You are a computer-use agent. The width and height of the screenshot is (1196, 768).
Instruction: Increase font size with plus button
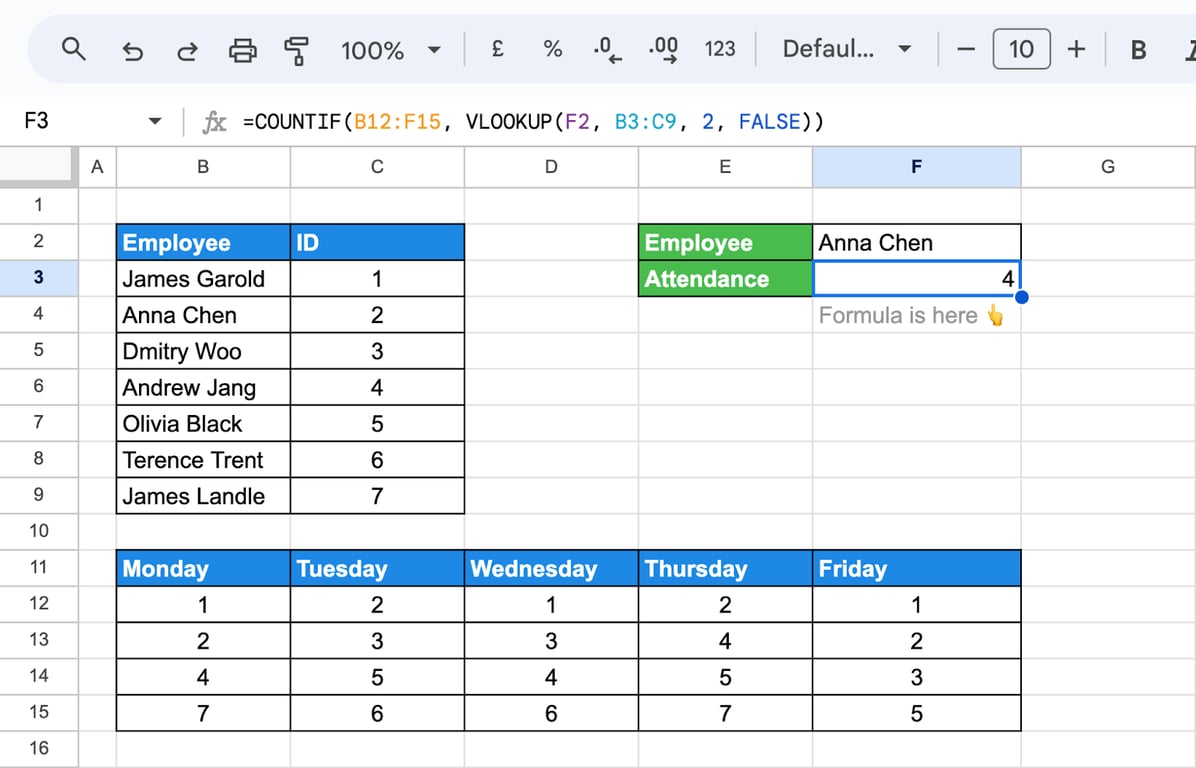coord(1076,50)
